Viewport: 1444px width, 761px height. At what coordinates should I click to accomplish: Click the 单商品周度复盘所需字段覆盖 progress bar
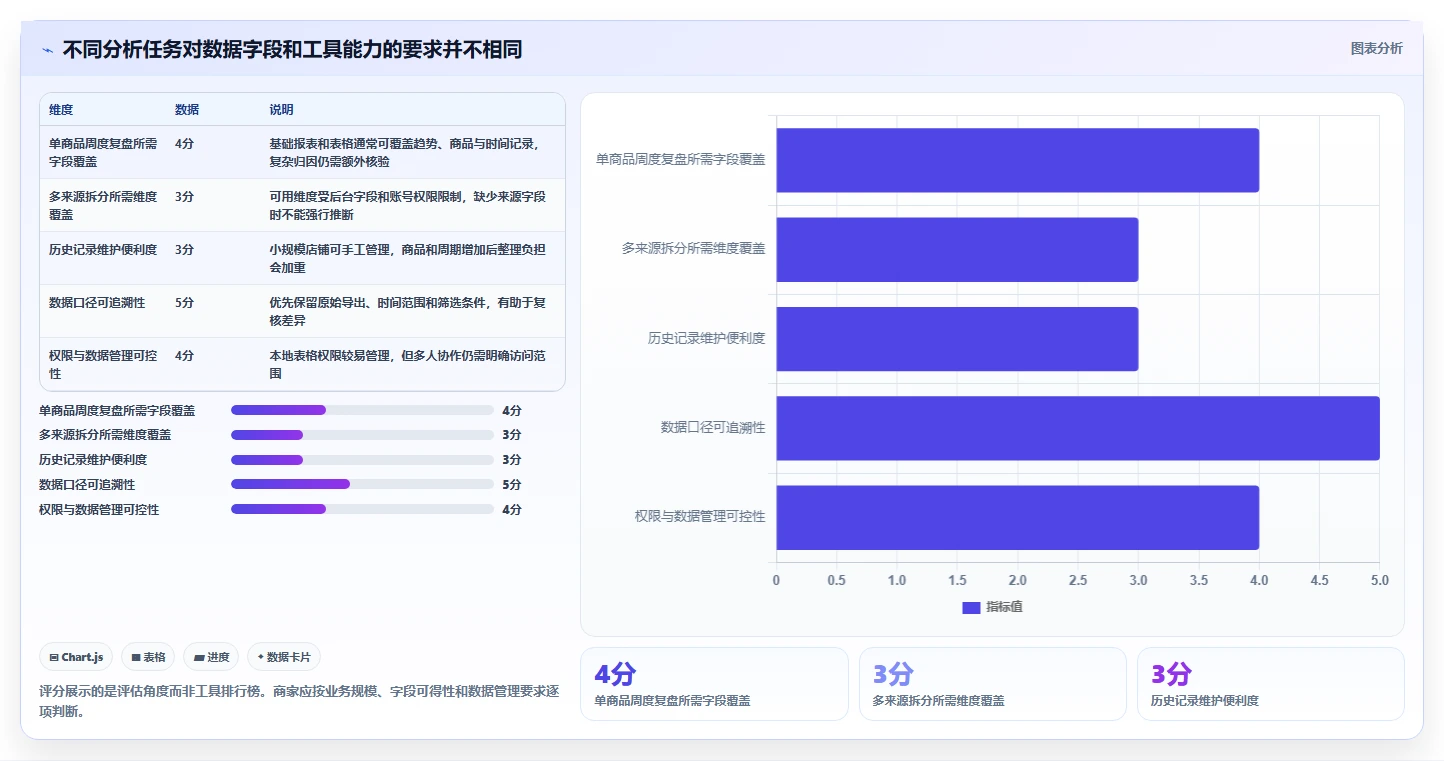click(362, 410)
